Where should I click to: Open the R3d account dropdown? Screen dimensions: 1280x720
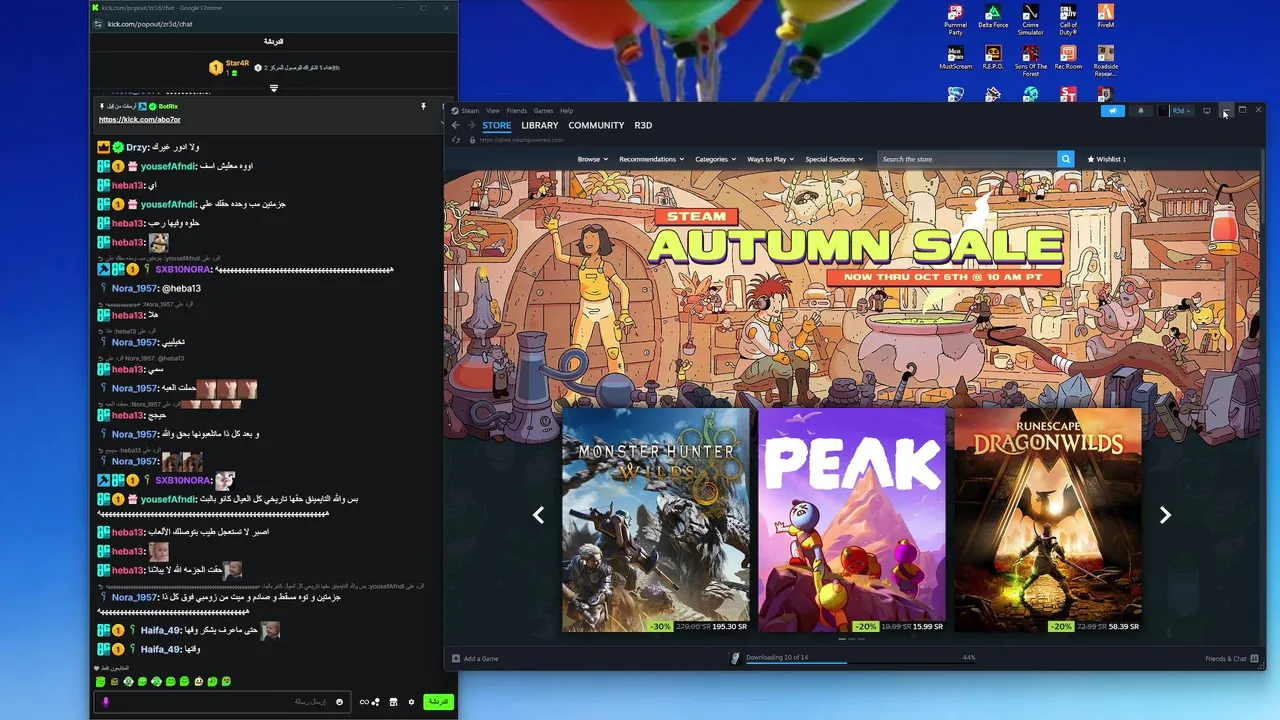(x=1182, y=110)
